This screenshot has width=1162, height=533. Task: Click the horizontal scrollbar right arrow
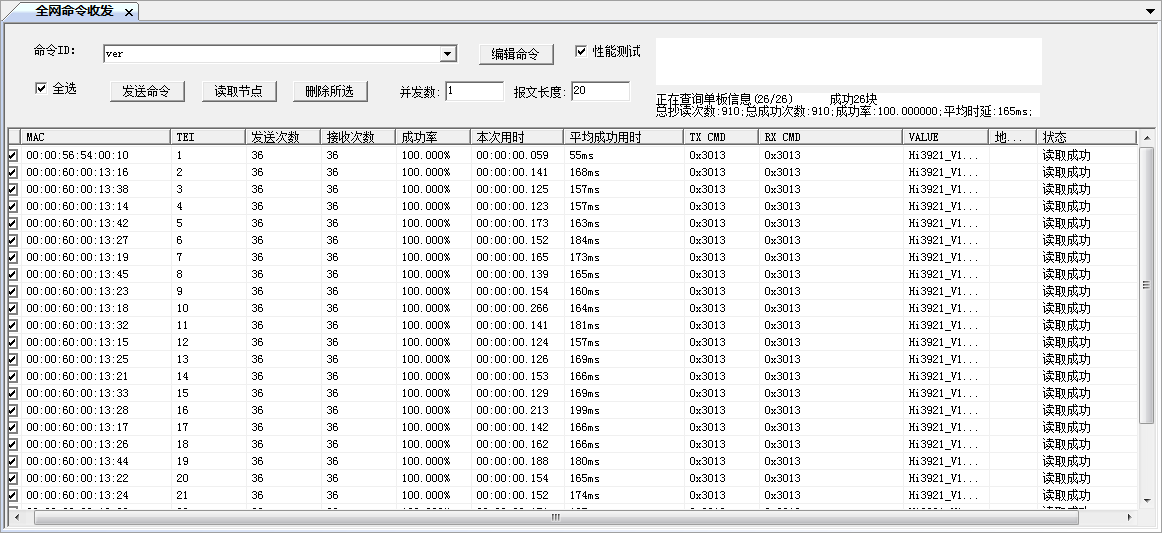pos(1130,517)
